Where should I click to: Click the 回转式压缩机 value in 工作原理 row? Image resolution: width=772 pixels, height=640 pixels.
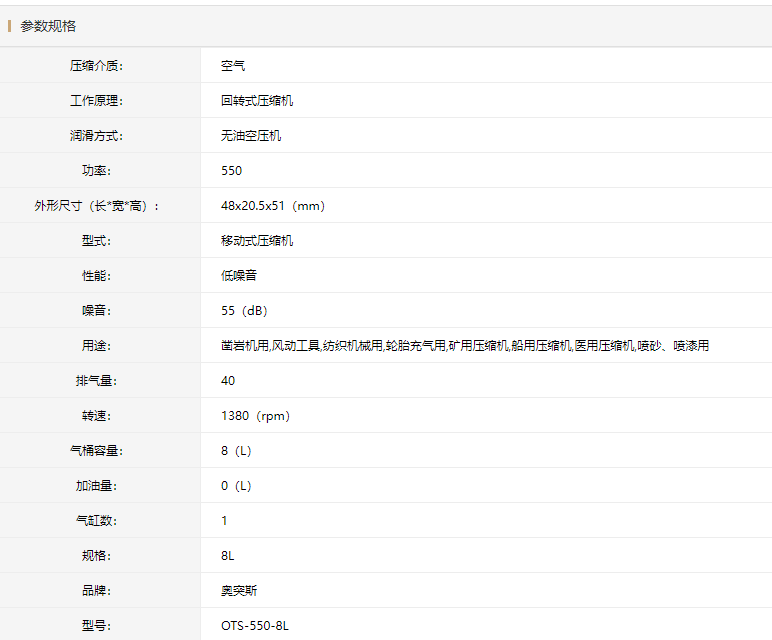(x=257, y=101)
